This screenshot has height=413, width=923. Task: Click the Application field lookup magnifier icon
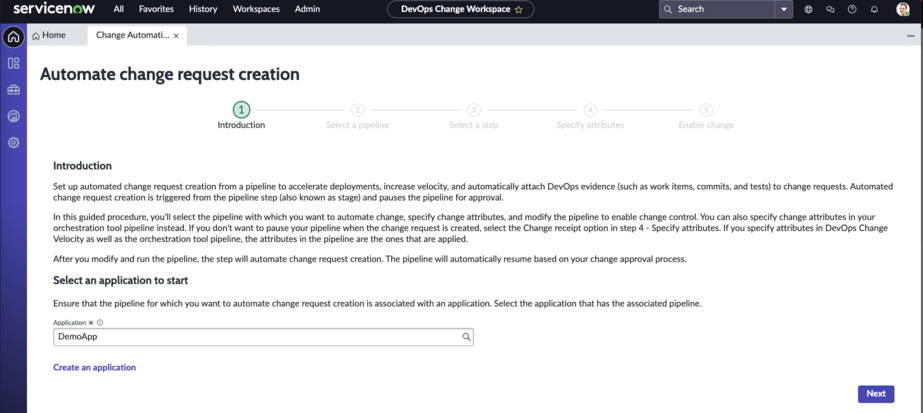pyautogui.click(x=466, y=337)
